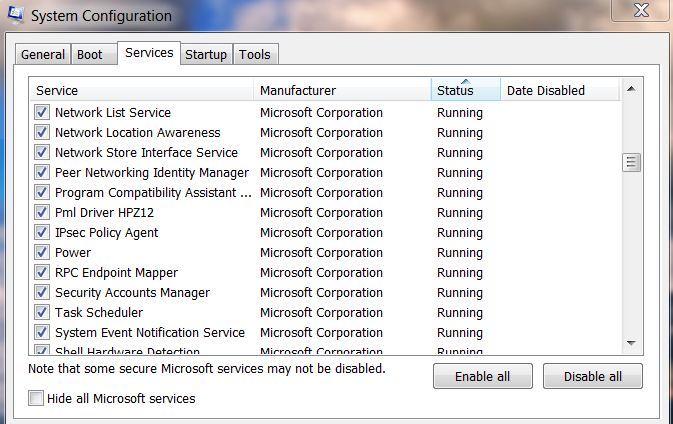Enable Hide all Microsoft services checkbox
The width and height of the screenshot is (673, 424).
tap(37, 399)
